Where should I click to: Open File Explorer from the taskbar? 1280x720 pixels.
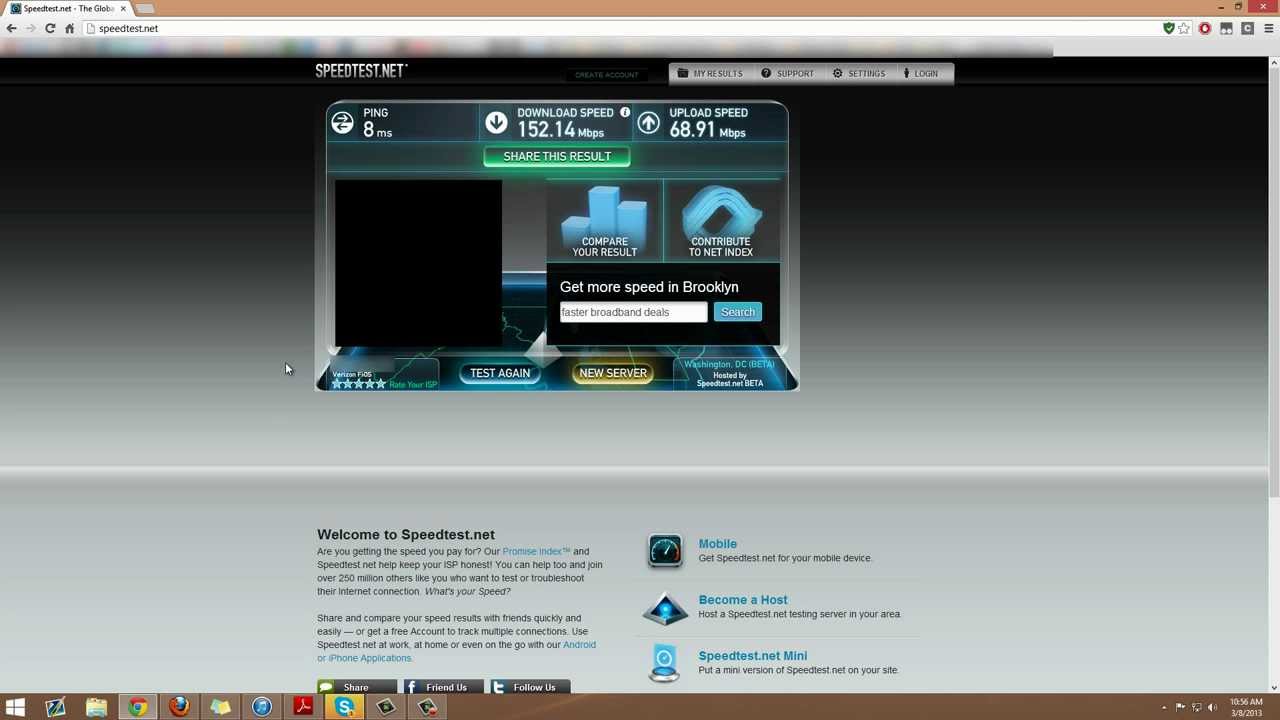[x=96, y=708]
